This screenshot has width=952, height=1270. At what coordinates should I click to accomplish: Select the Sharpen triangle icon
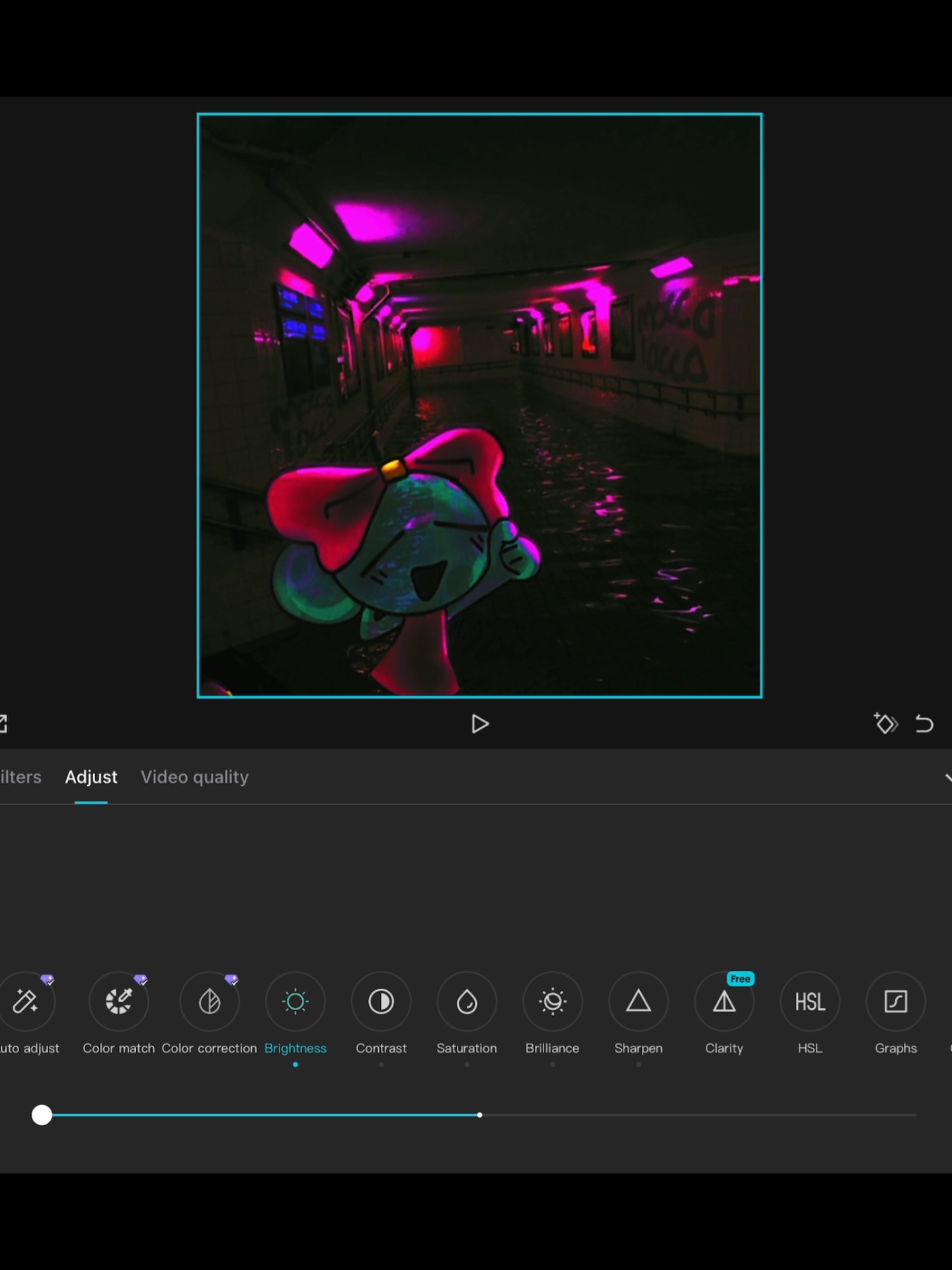639,1001
